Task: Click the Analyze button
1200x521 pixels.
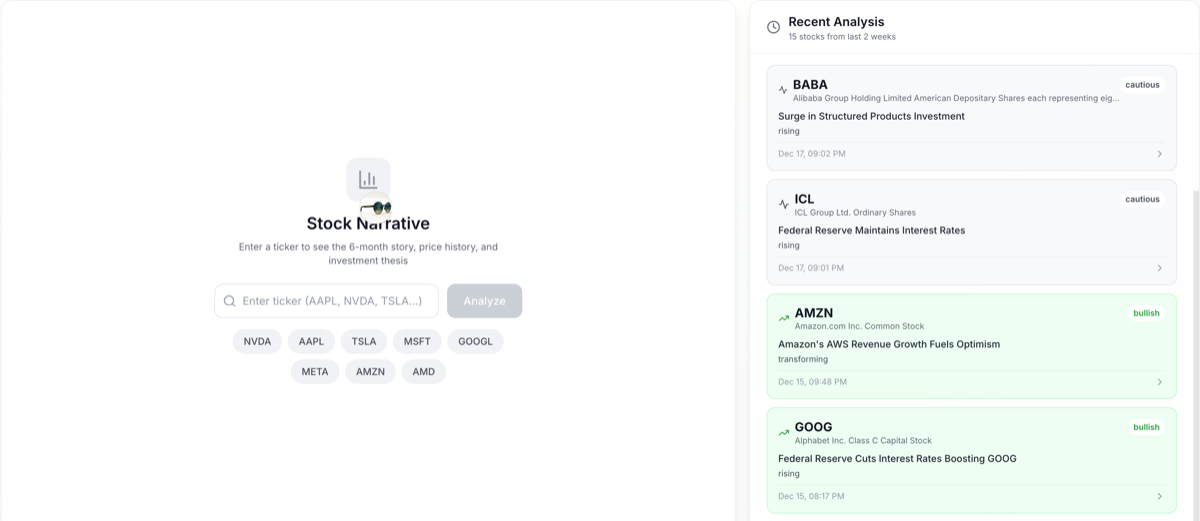Action: pyautogui.click(x=484, y=301)
